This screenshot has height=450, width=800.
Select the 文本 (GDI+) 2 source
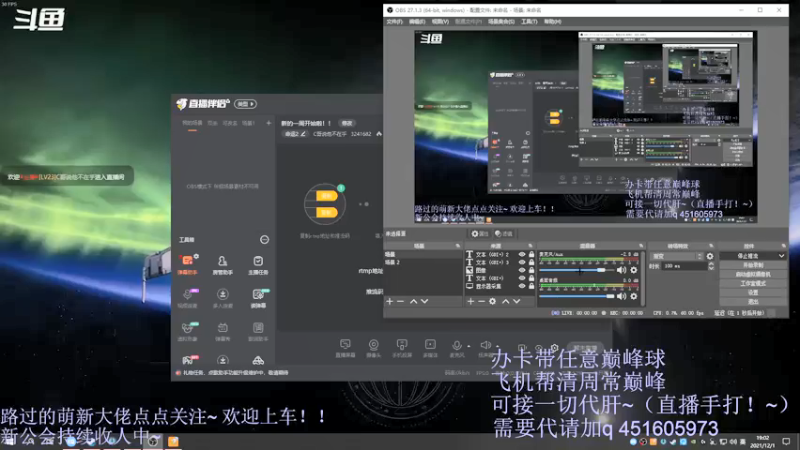pyautogui.click(x=490, y=254)
